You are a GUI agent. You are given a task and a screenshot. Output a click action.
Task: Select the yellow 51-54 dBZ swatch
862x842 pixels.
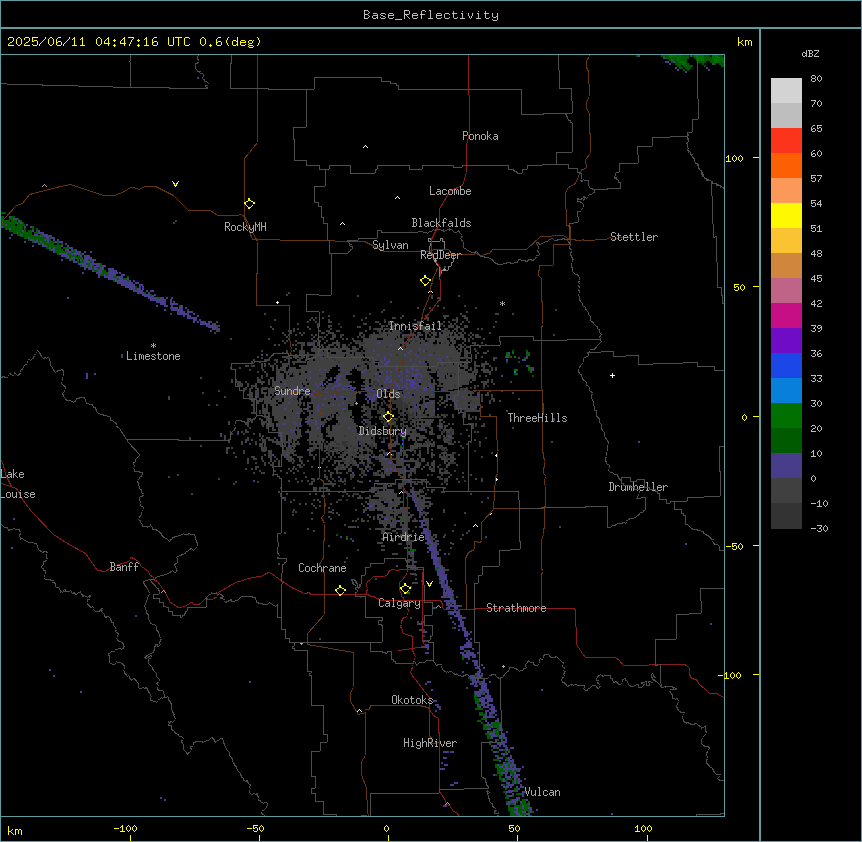tap(786, 215)
